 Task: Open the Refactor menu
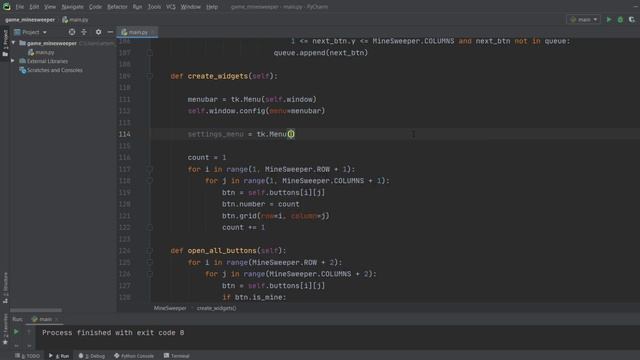(x=117, y=7)
